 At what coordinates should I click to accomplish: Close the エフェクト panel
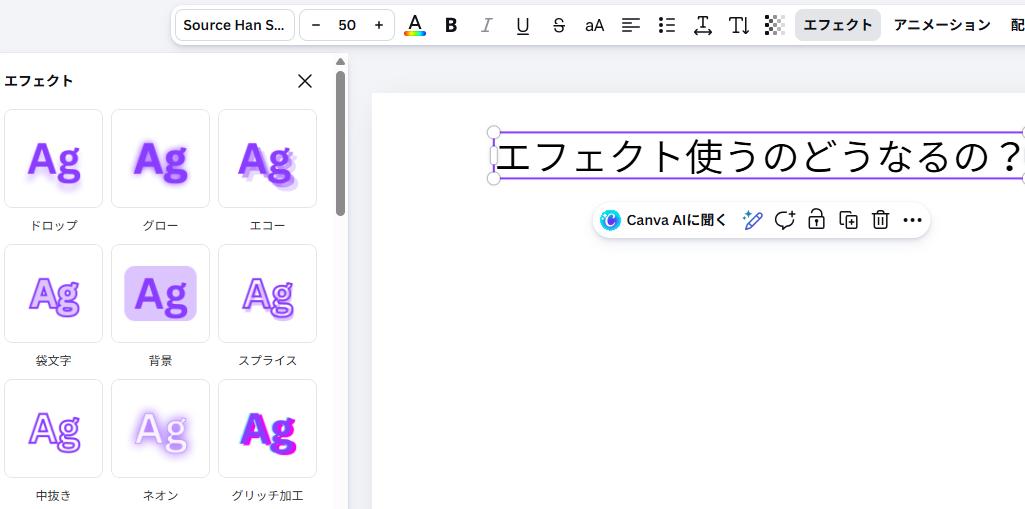click(x=305, y=81)
